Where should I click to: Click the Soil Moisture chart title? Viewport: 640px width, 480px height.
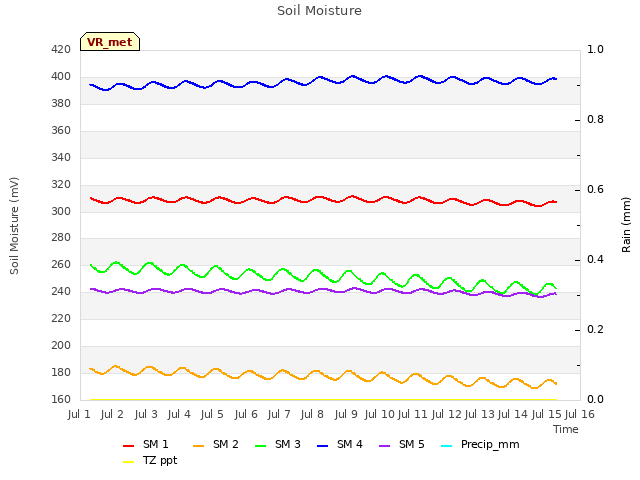pyautogui.click(x=319, y=11)
